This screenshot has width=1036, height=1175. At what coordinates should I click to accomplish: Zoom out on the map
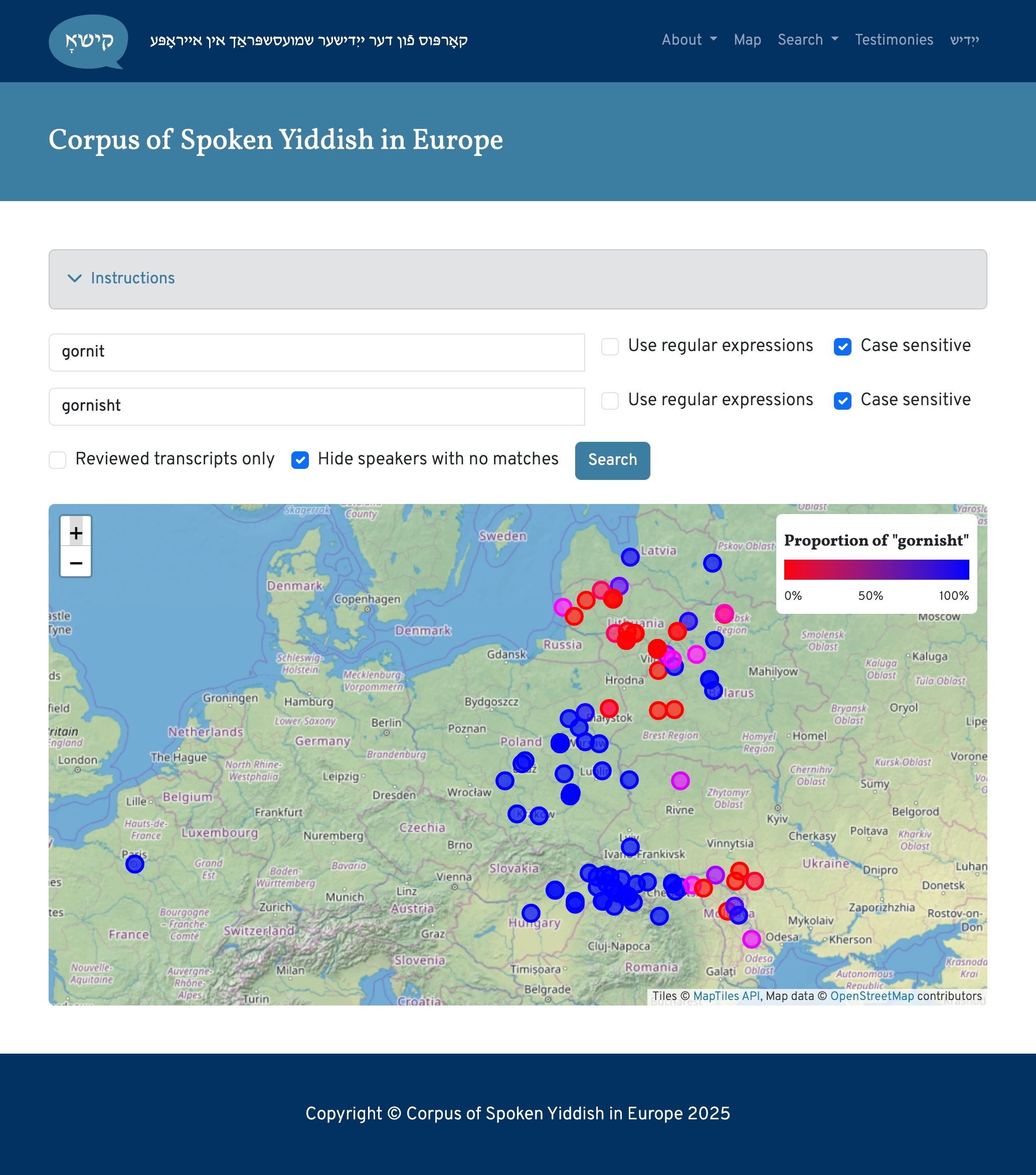point(76,563)
